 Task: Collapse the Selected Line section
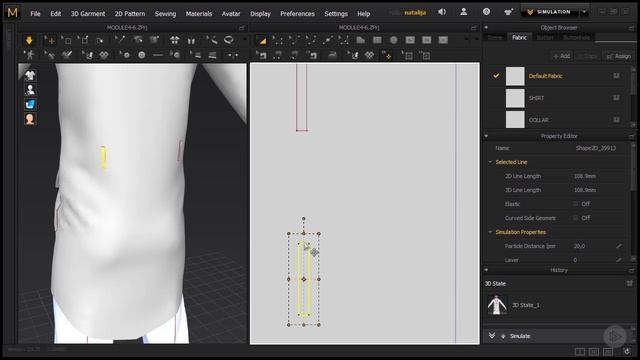click(x=490, y=162)
